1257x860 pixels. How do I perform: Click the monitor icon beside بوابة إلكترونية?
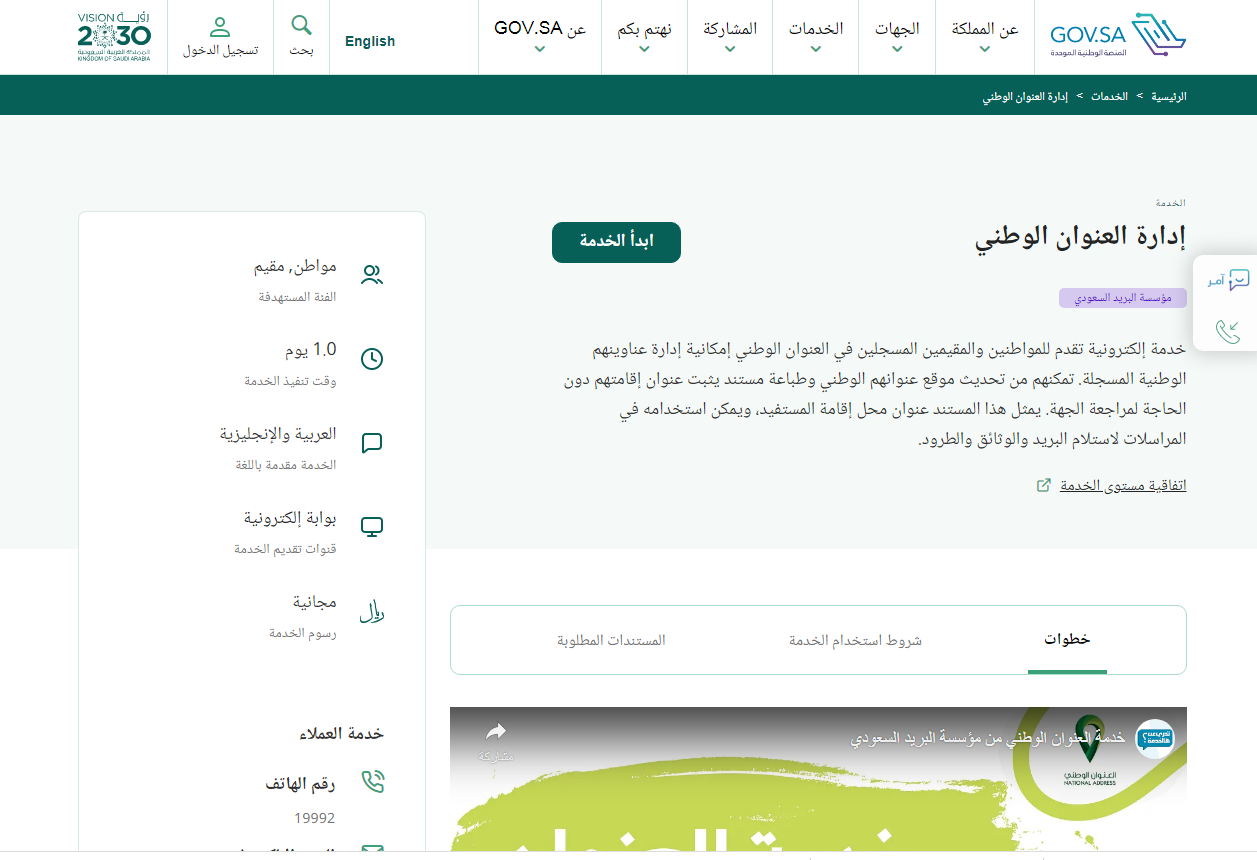coord(372,527)
